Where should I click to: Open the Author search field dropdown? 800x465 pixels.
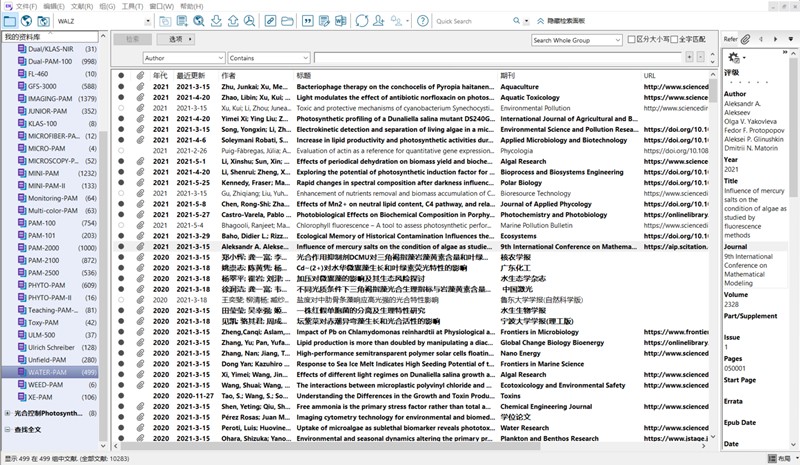(183, 58)
